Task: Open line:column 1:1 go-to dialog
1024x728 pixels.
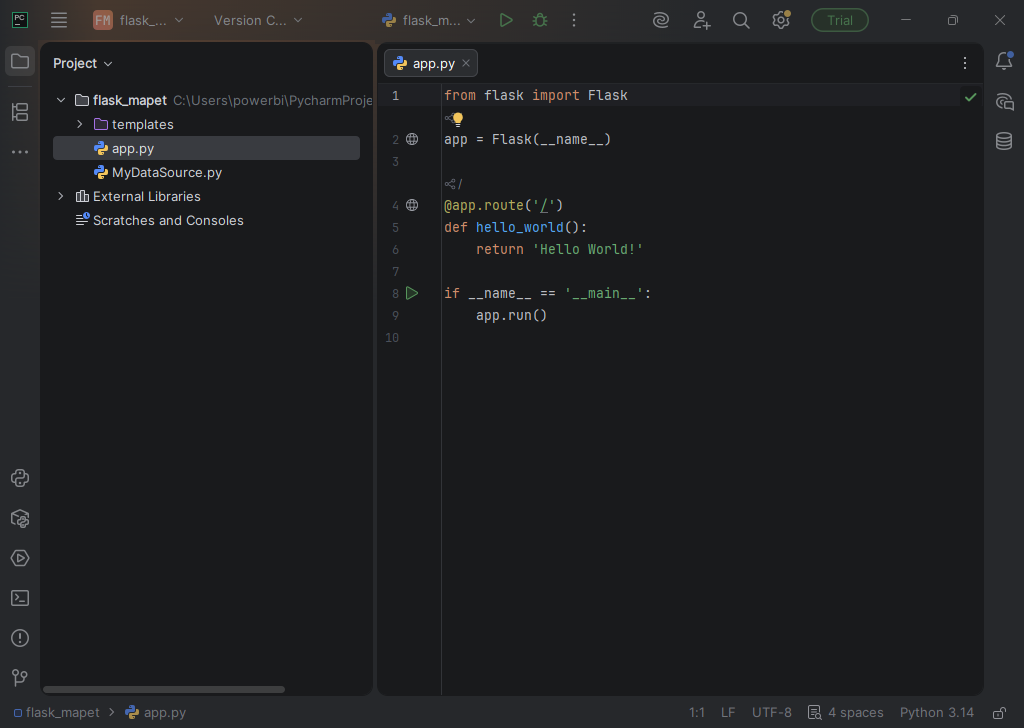Action: pos(697,712)
